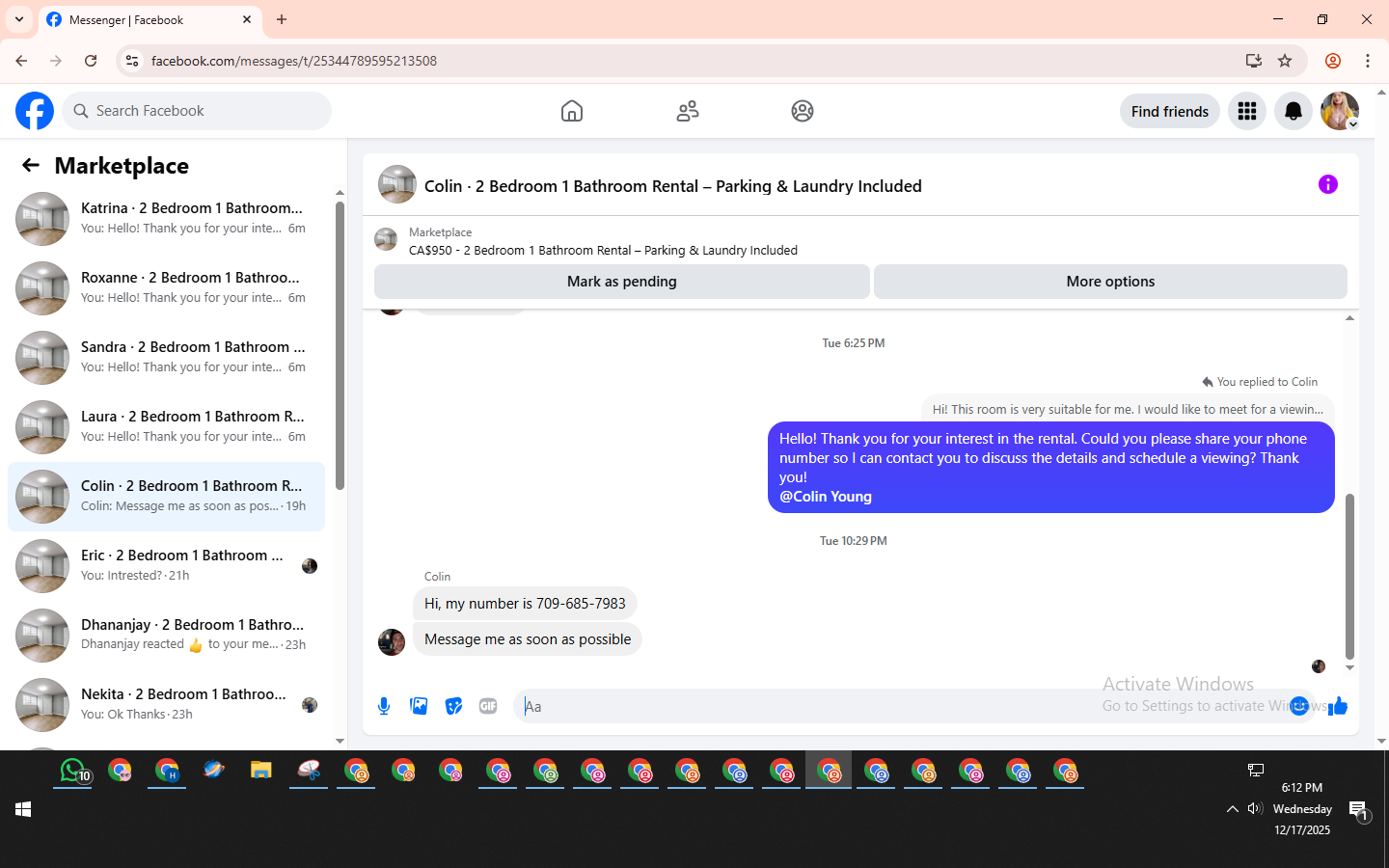
Task: Open conversation info purple icon
Action: pos(1328,184)
